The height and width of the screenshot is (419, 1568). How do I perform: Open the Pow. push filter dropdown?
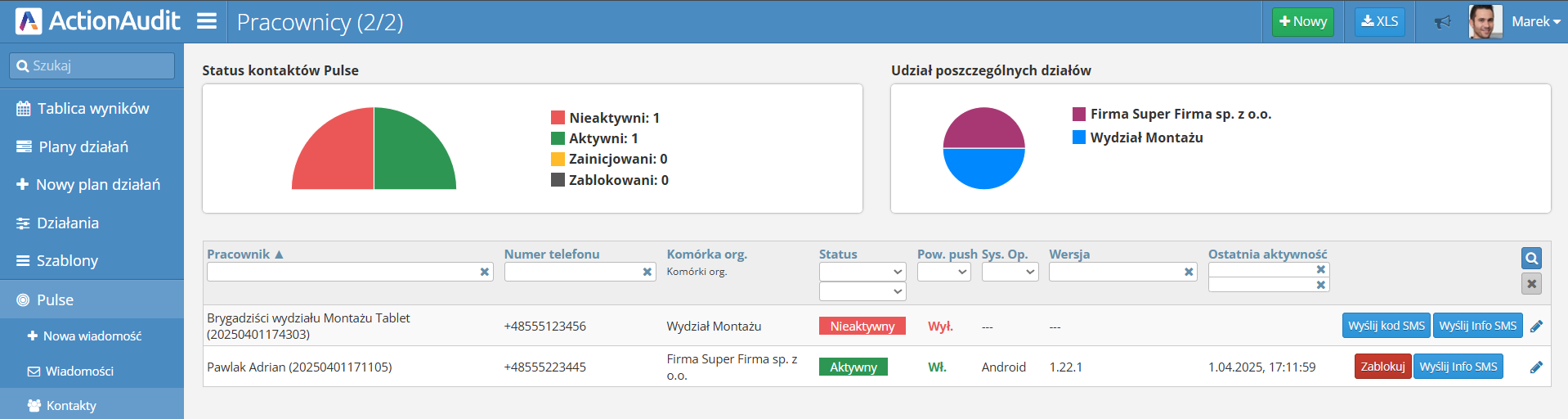943,272
